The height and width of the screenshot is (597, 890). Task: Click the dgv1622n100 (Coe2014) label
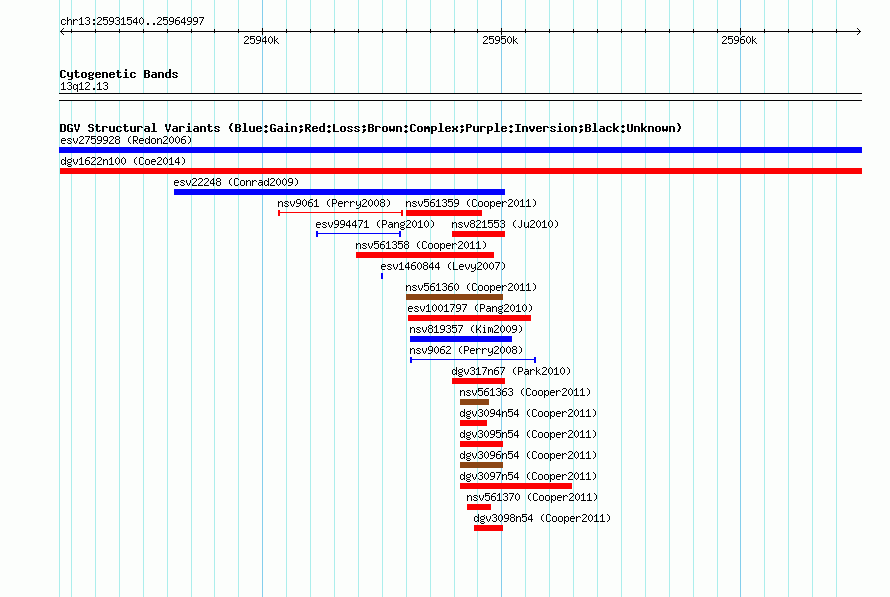tap(123, 161)
